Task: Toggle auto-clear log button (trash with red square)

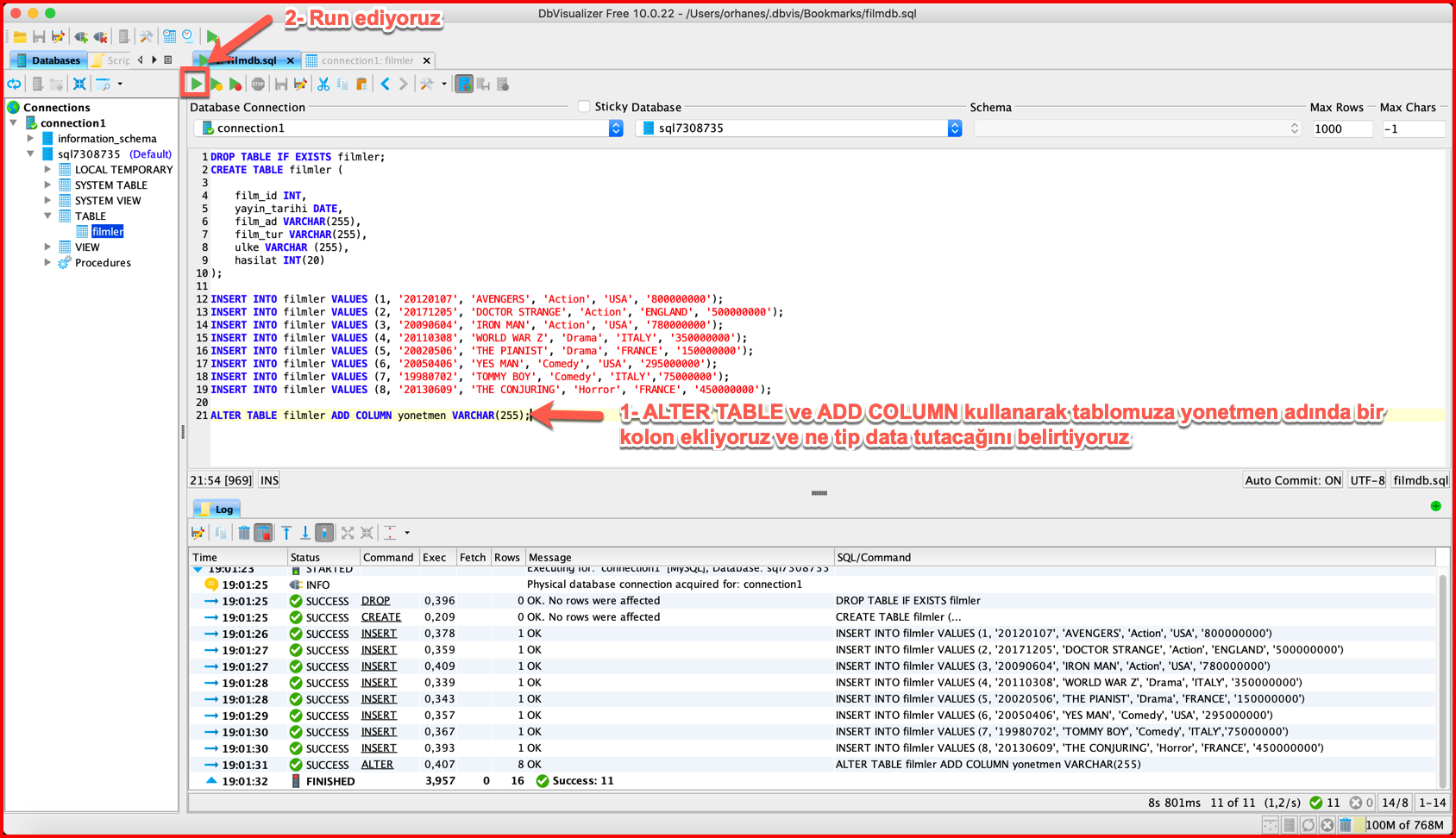Action: 264,533
